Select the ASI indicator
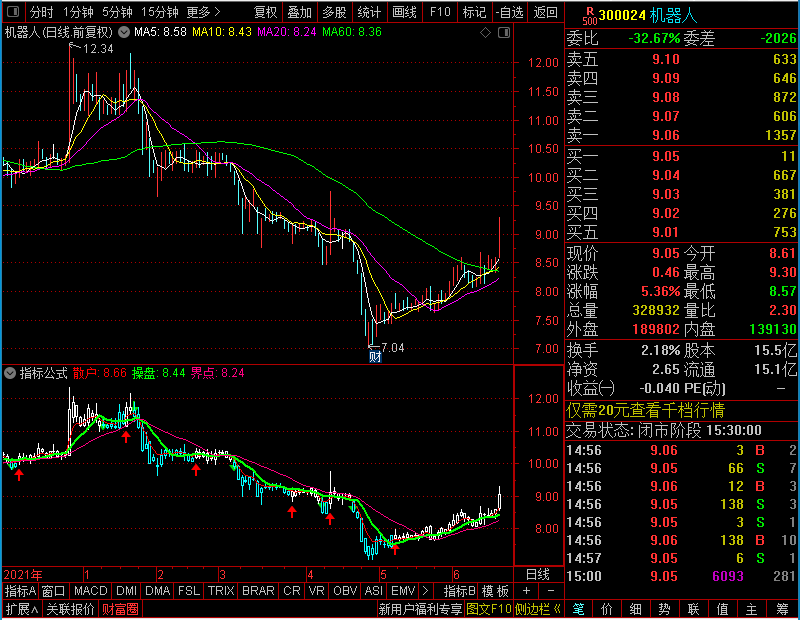This screenshot has width=800, height=620. tap(373, 591)
